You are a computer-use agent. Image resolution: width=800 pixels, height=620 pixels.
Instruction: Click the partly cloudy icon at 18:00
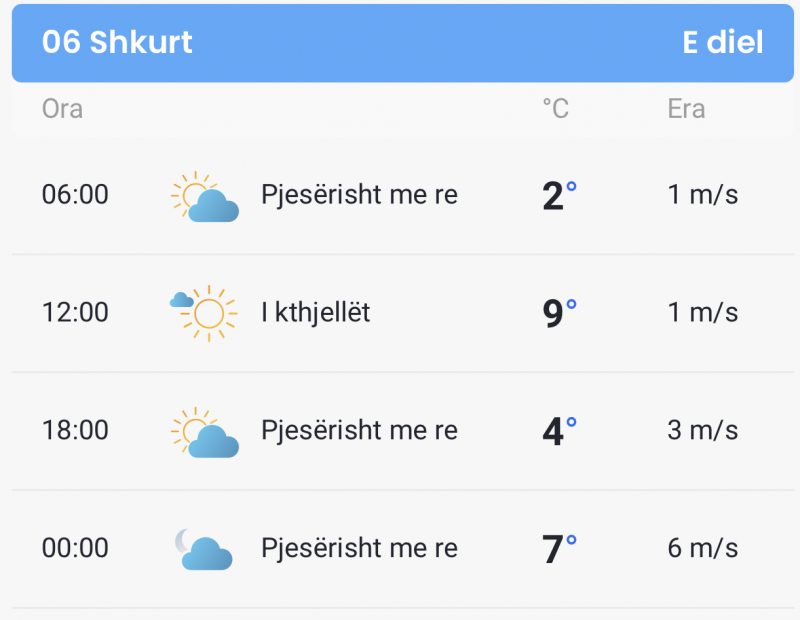[x=205, y=433]
